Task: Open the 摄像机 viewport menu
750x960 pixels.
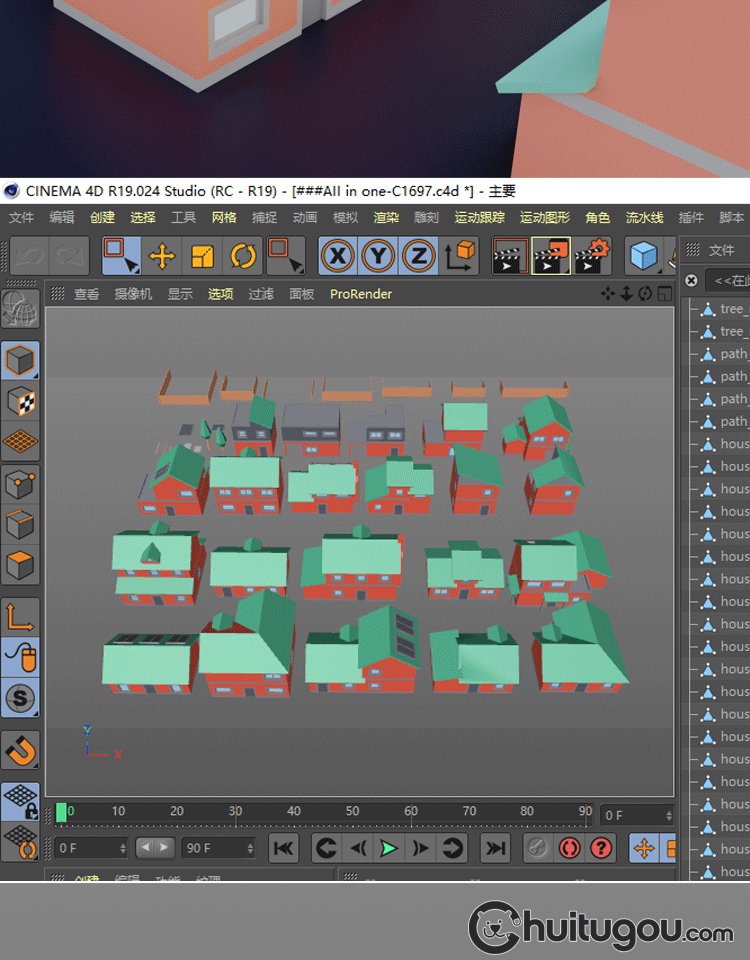Action: pos(133,294)
